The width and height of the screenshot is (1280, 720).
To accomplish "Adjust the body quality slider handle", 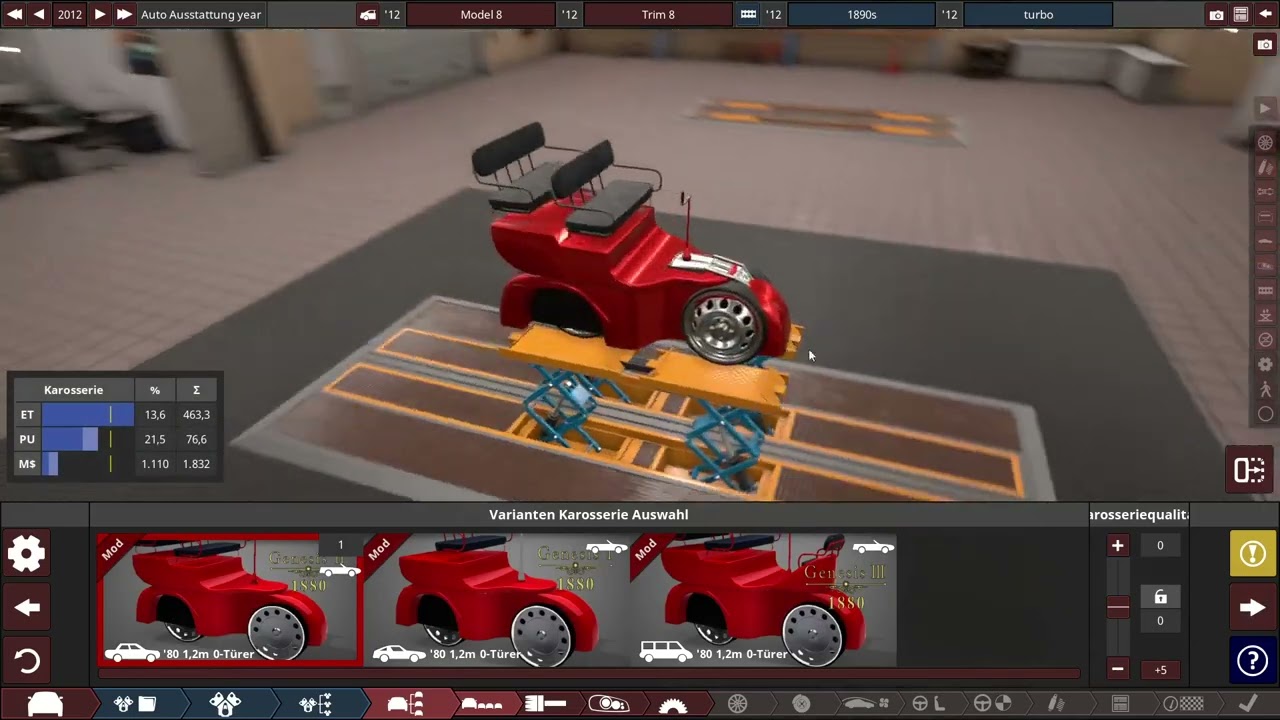I will (x=1118, y=607).
